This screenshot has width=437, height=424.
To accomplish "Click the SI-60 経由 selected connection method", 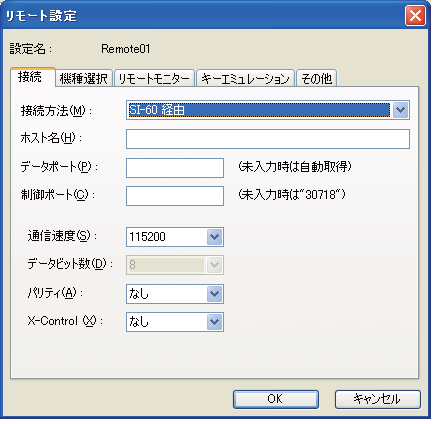I will point(157,110).
